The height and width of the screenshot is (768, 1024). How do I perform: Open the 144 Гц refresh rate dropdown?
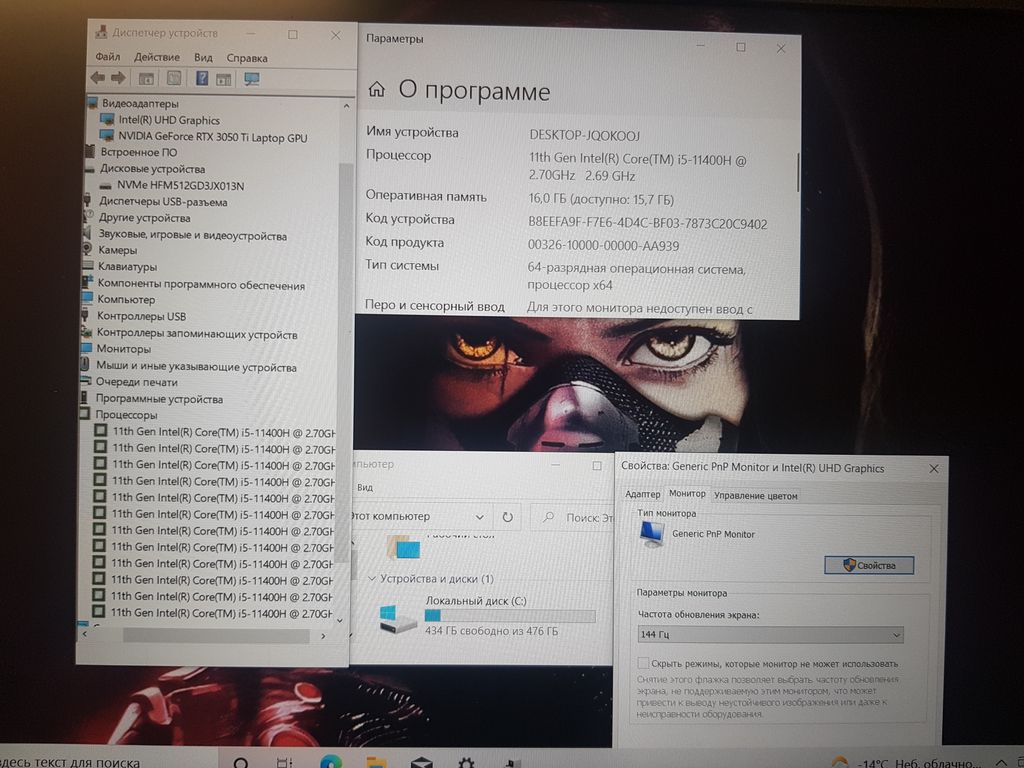pyautogui.click(x=771, y=635)
